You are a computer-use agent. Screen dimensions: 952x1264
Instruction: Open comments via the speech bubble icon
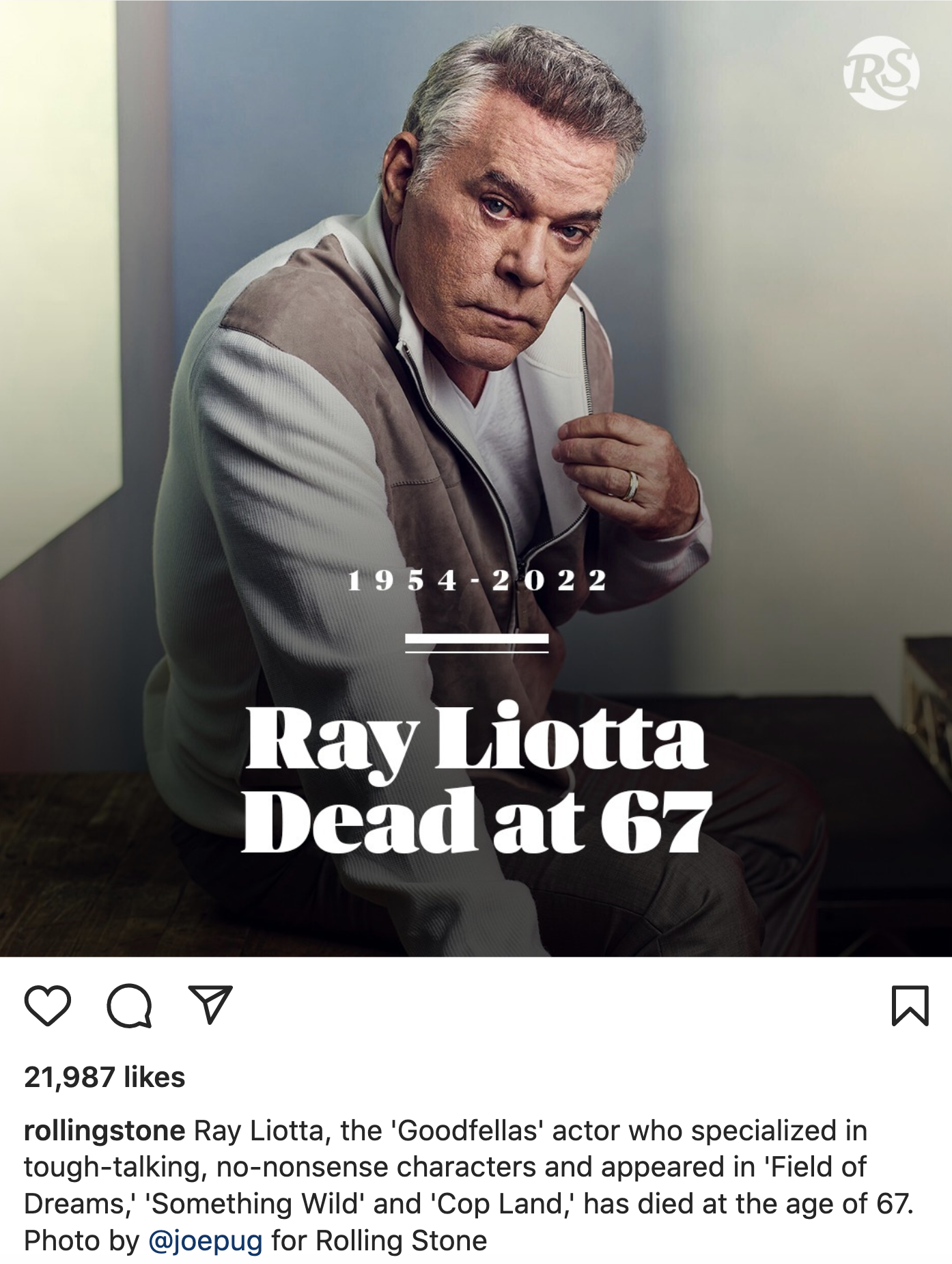[129, 1006]
